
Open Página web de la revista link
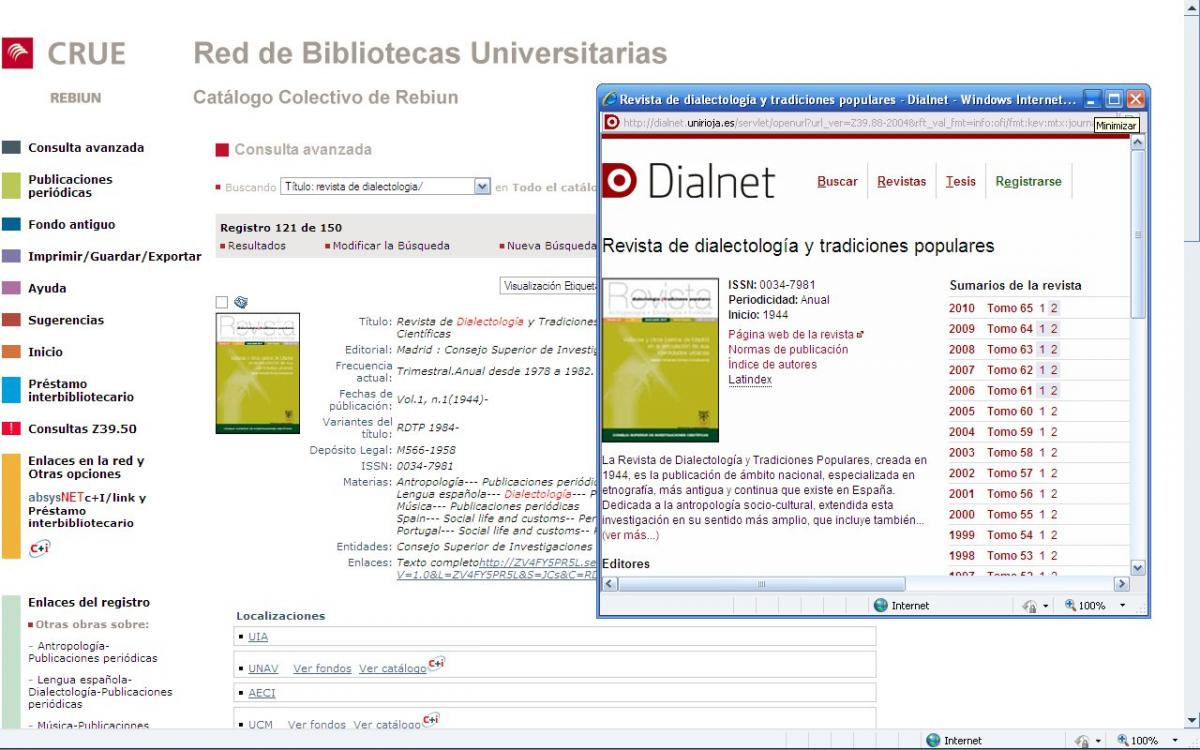791,334
